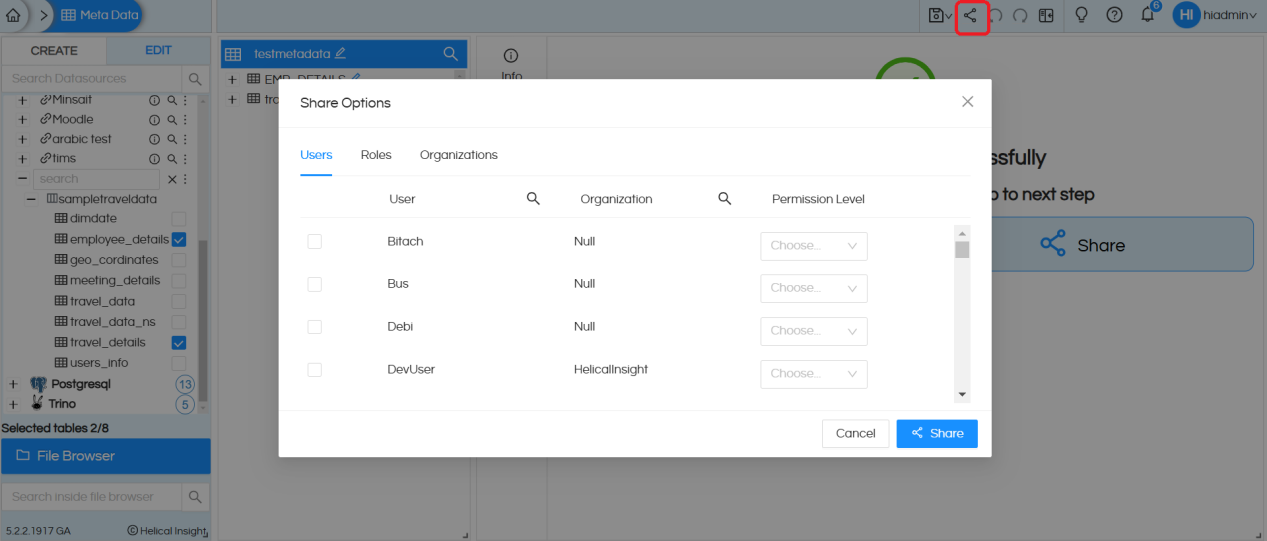Click the Search inside file browser field

coord(91,496)
